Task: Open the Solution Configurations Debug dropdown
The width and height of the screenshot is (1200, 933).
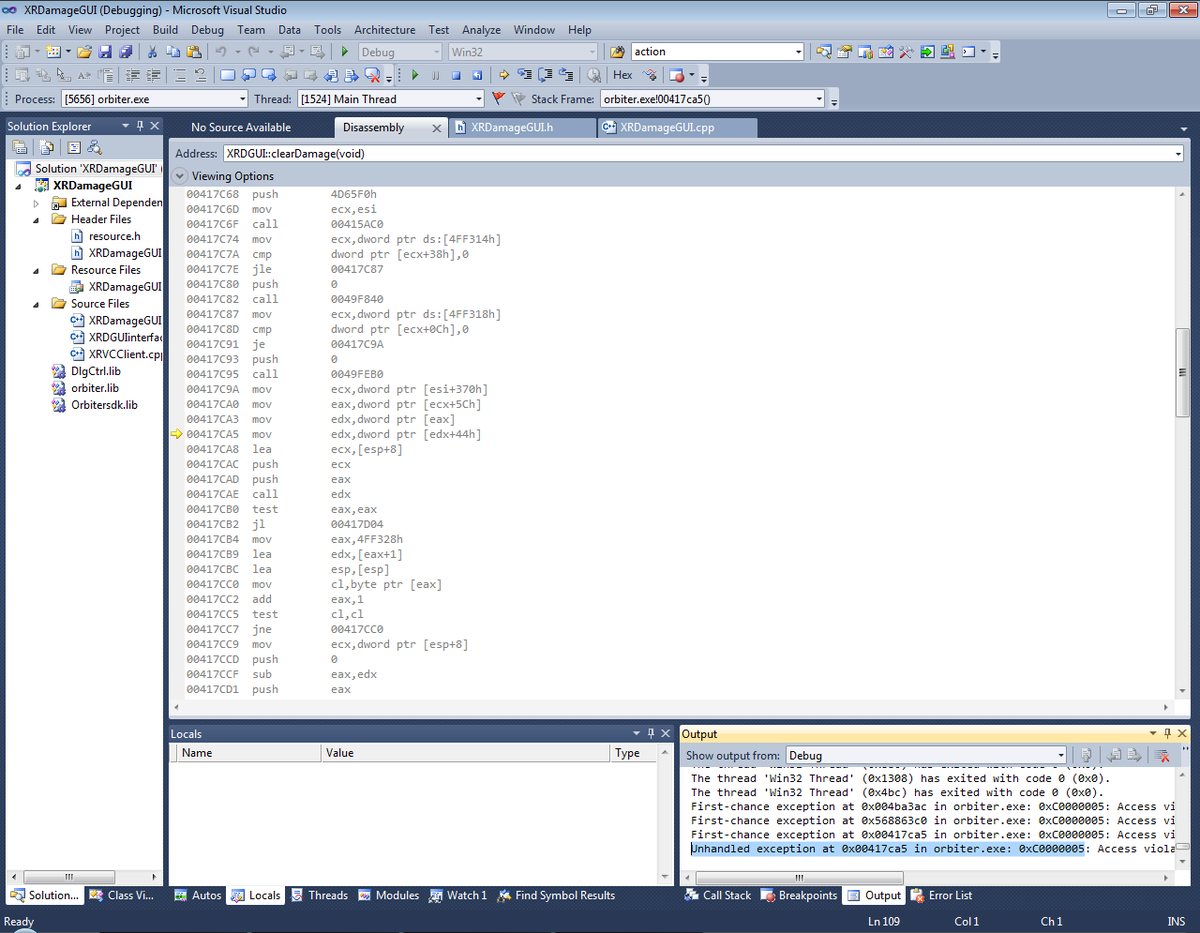Action: (399, 52)
